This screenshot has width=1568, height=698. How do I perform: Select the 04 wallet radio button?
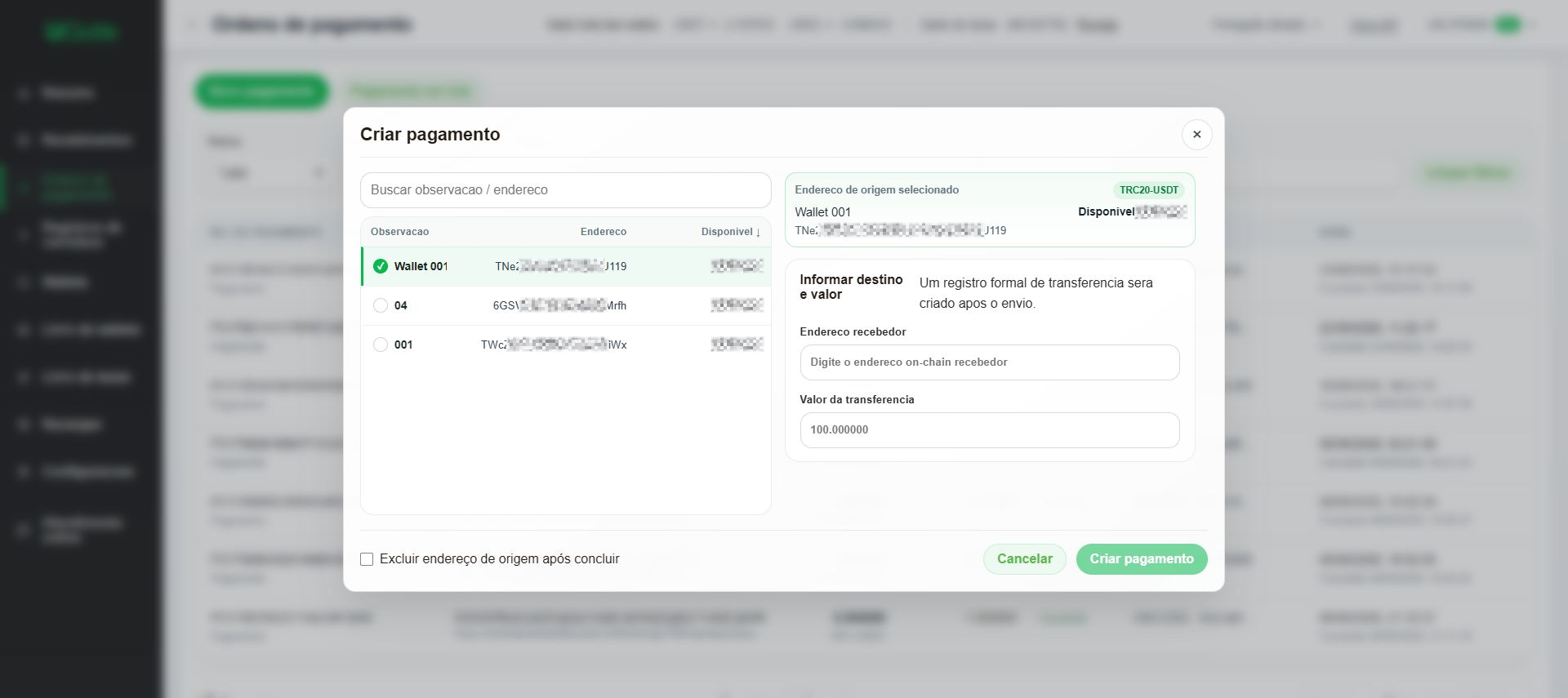click(x=381, y=305)
